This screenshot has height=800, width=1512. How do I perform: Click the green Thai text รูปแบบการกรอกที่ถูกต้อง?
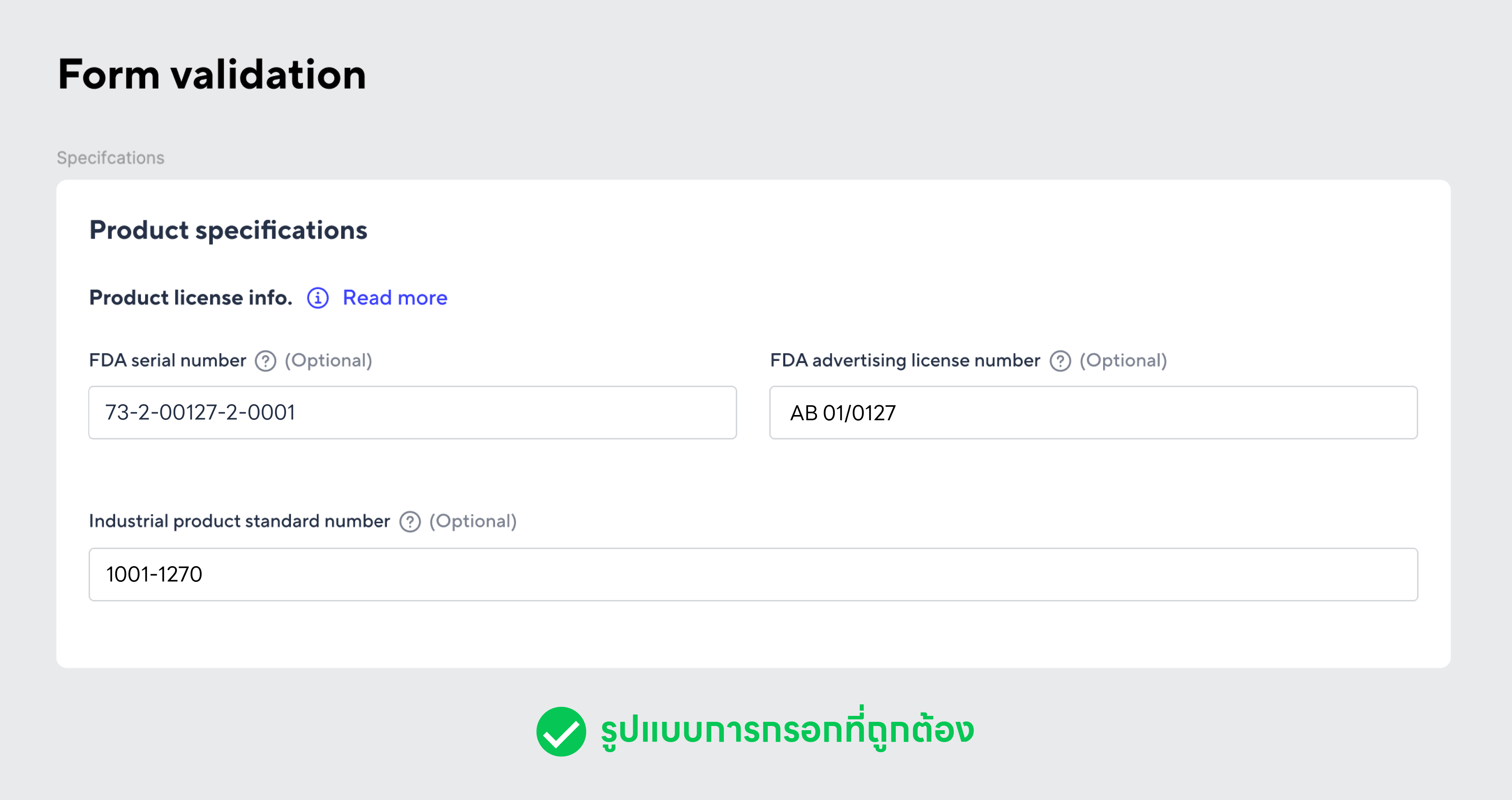click(x=787, y=729)
